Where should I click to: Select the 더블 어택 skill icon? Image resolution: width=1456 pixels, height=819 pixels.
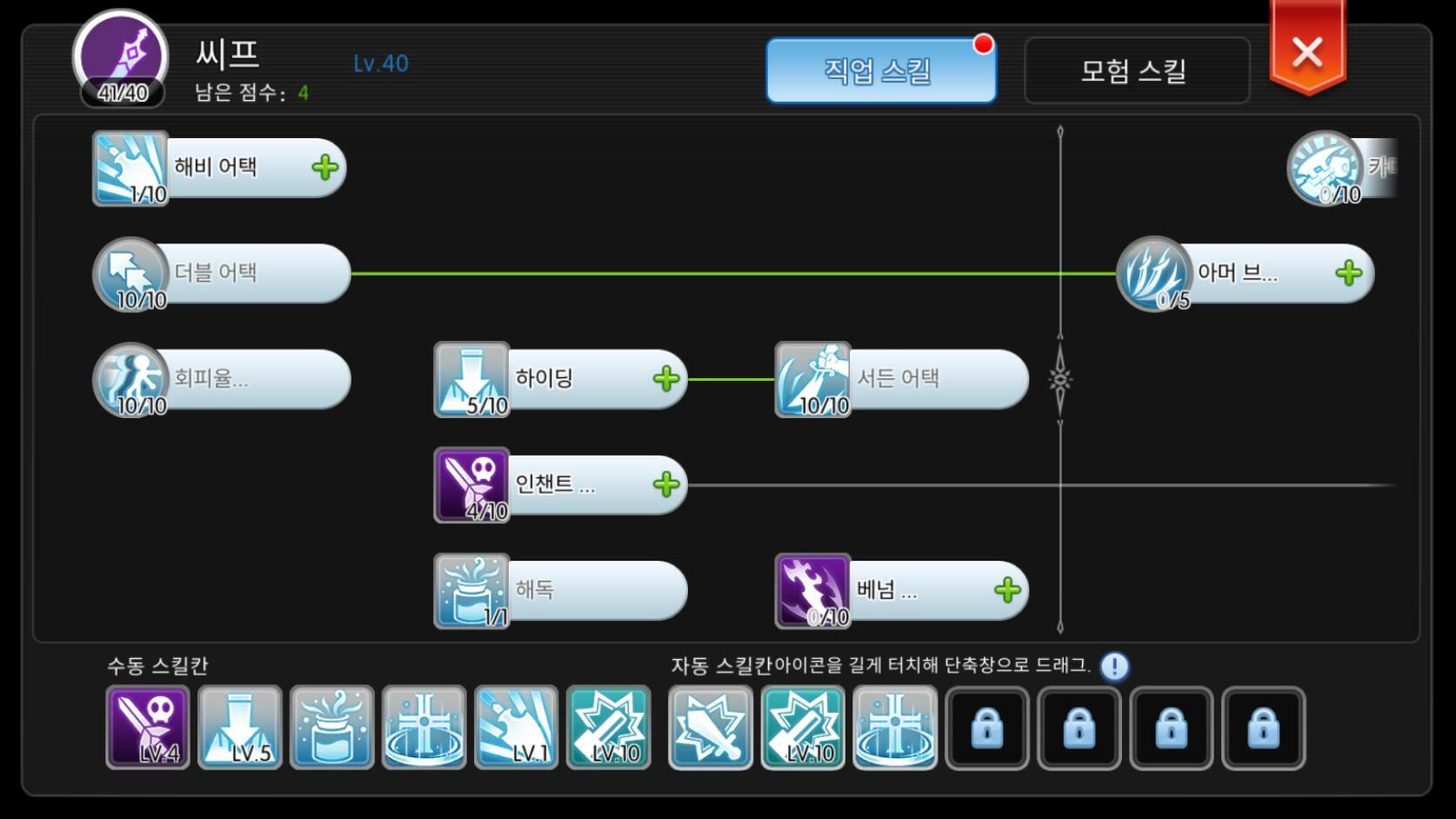[130, 274]
